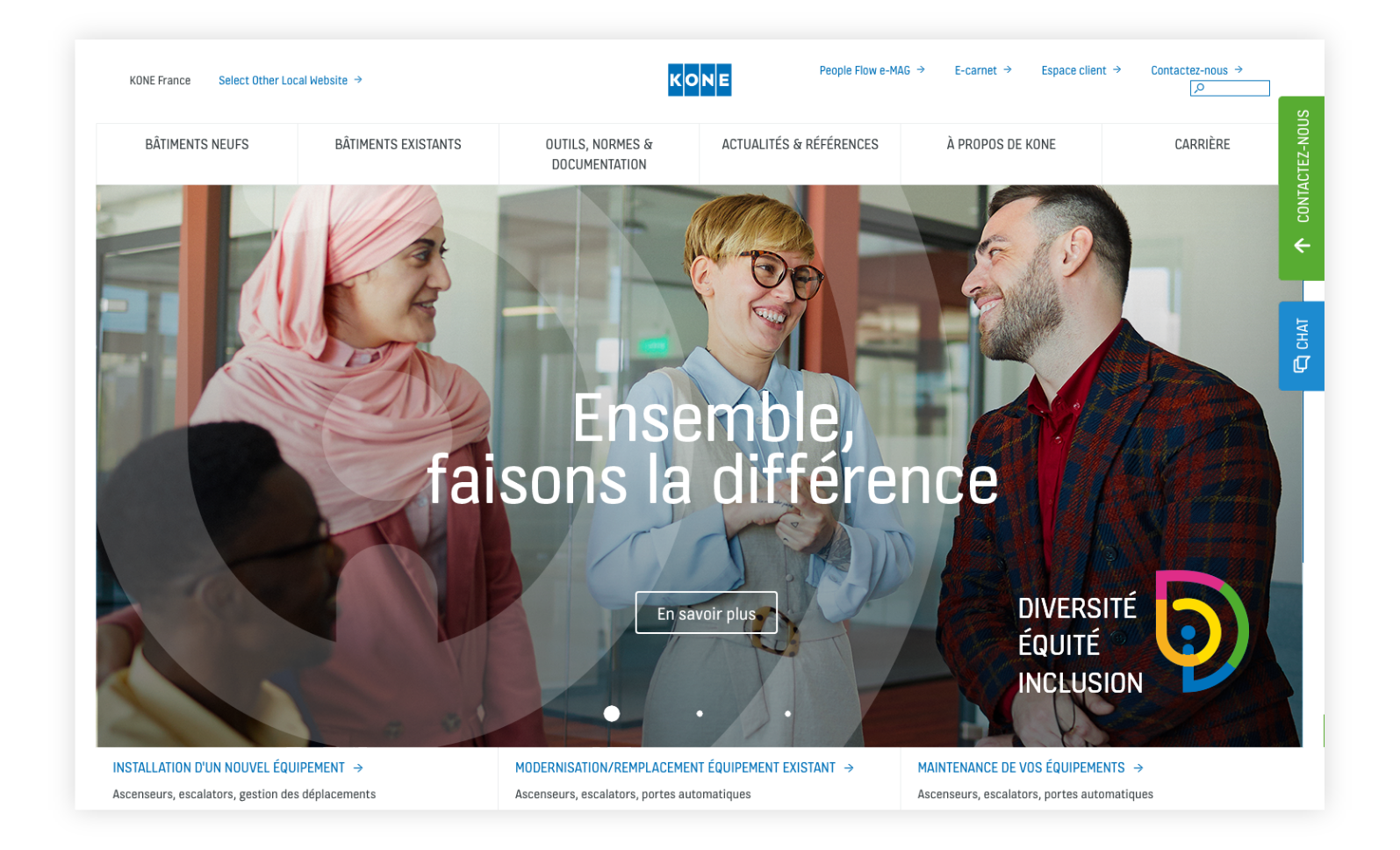Select the first carousel slide dot

(x=612, y=714)
